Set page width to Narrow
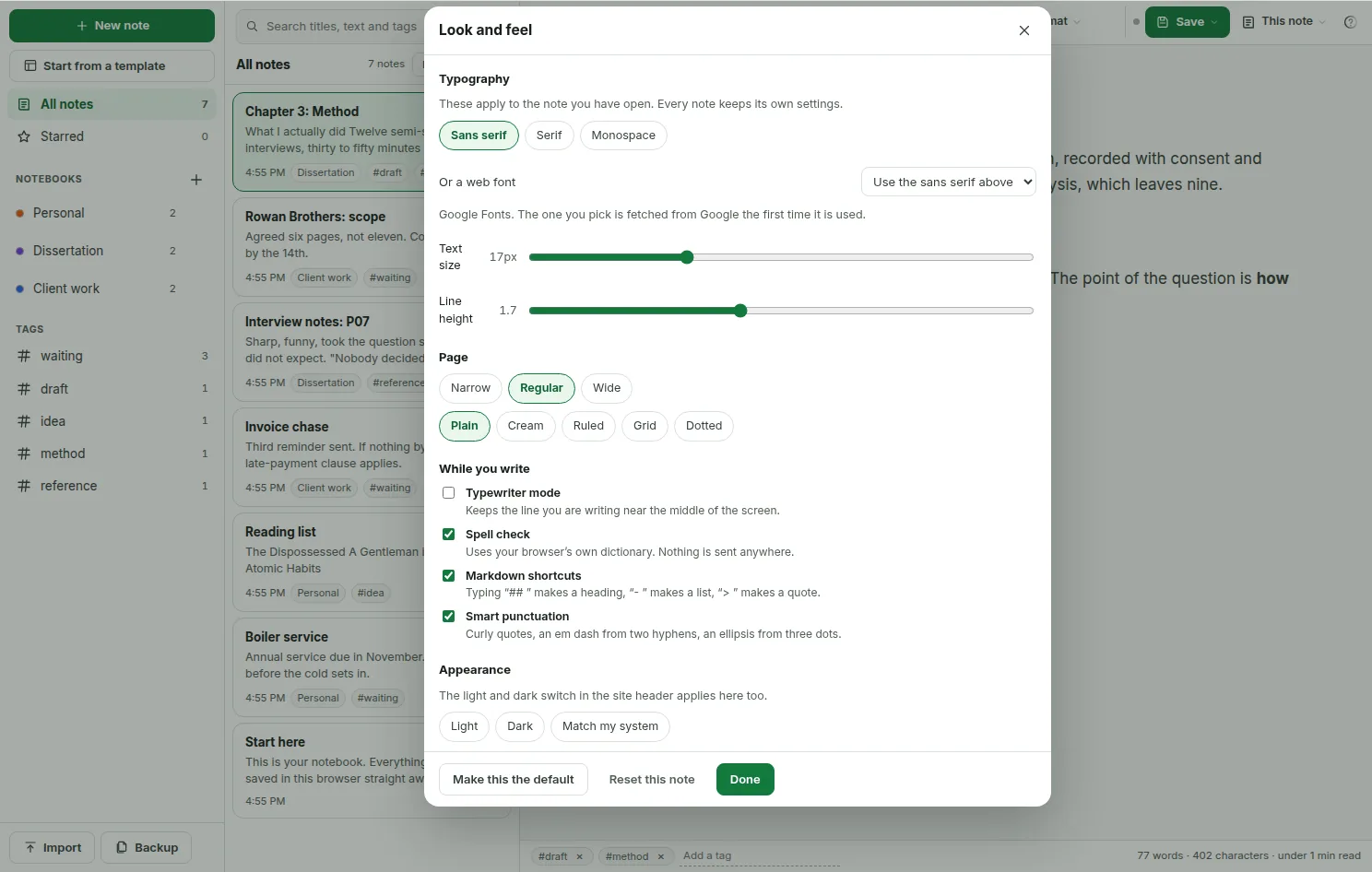Screen dimensions: 1372x872 point(470,388)
